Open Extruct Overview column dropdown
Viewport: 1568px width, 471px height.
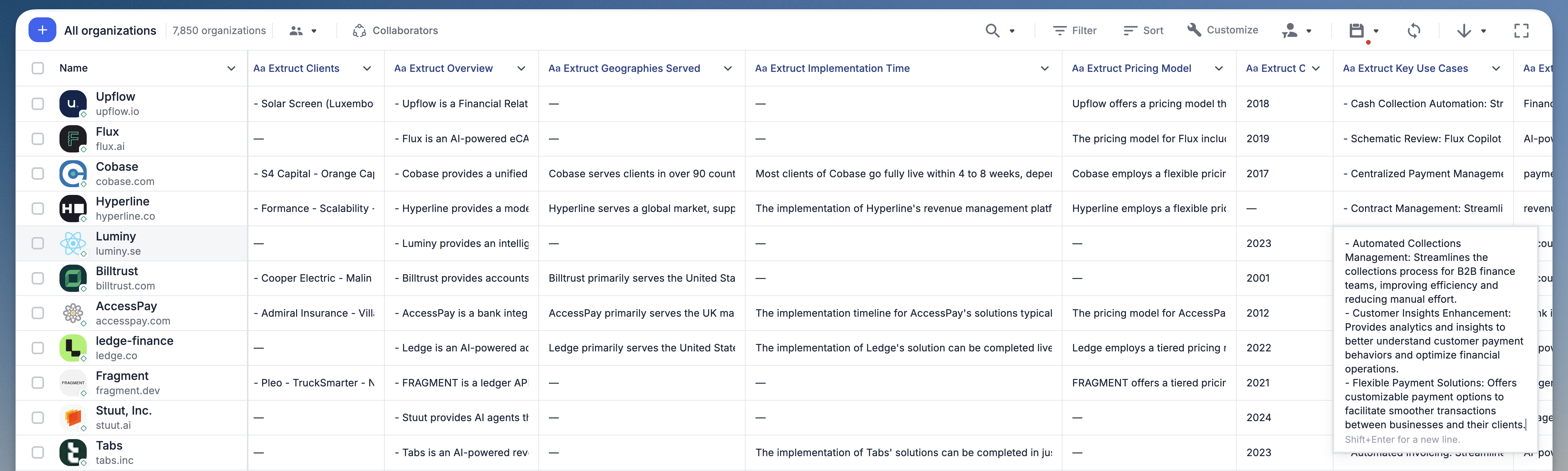521,68
